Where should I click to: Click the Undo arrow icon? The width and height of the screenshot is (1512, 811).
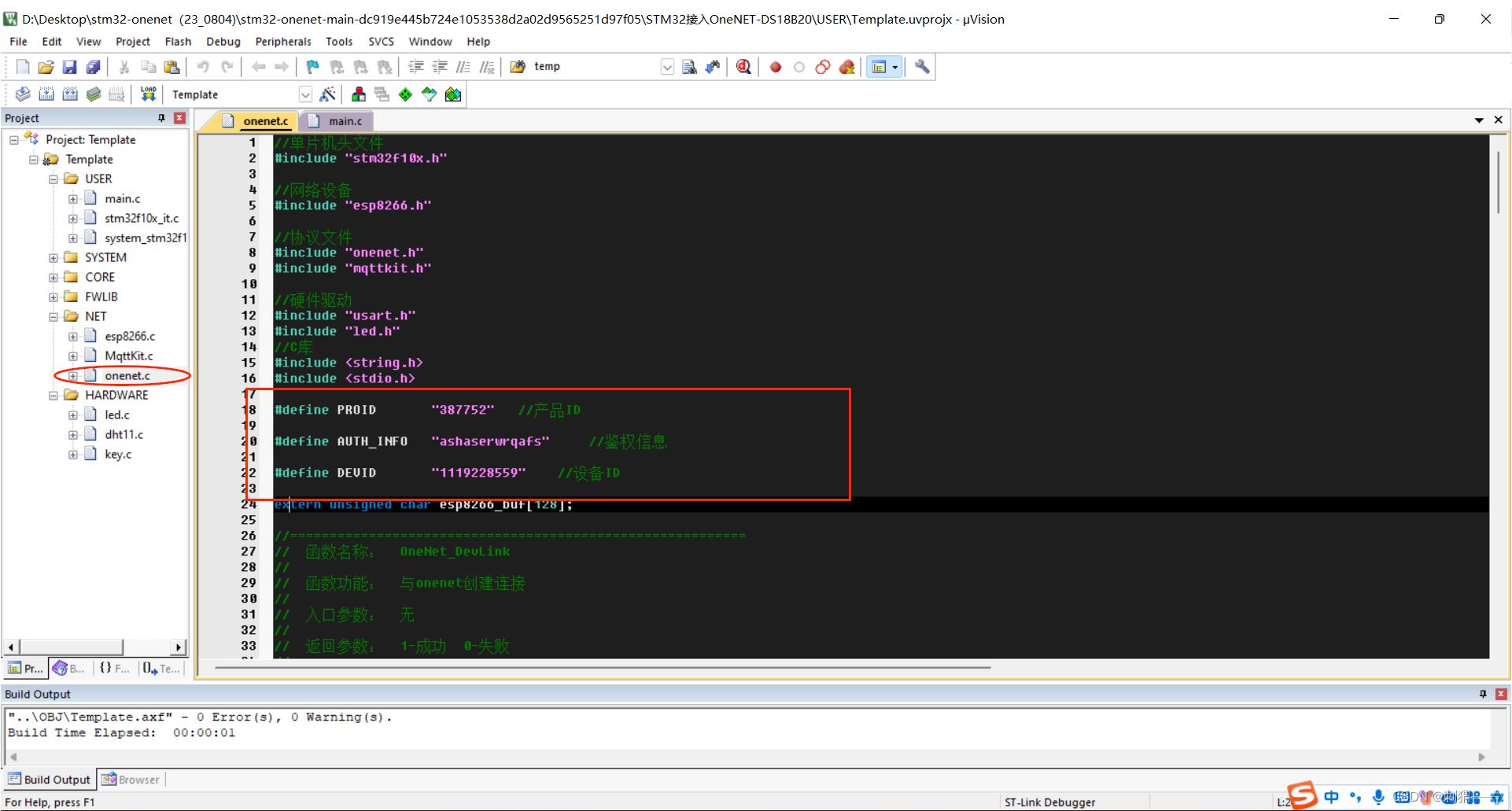(203, 67)
